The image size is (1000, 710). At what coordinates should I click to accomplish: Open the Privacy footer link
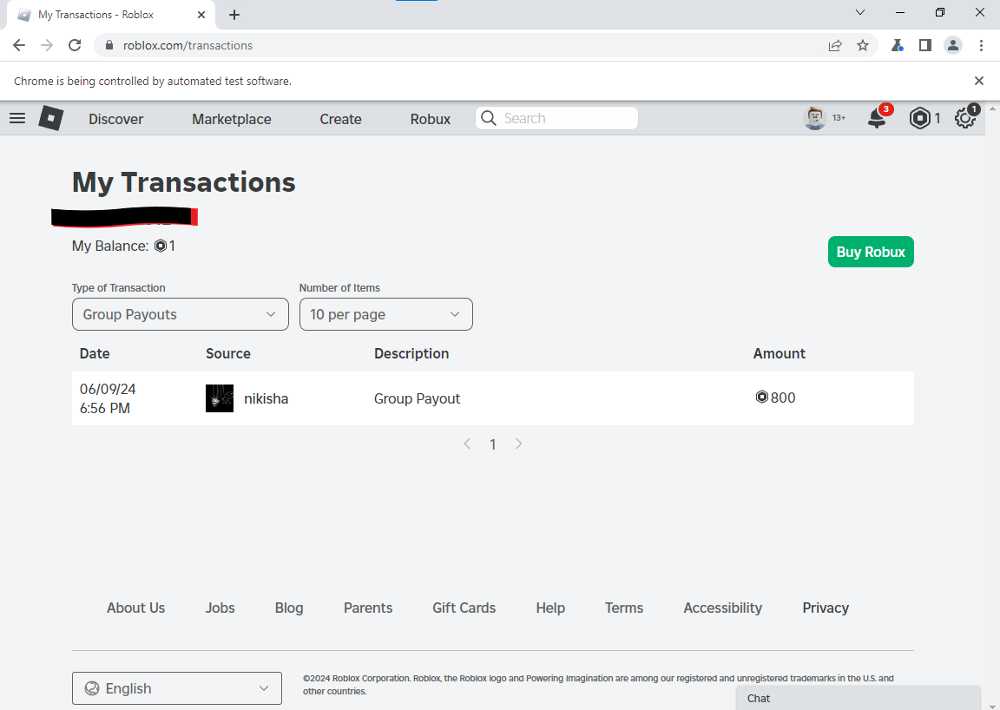[825, 608]
